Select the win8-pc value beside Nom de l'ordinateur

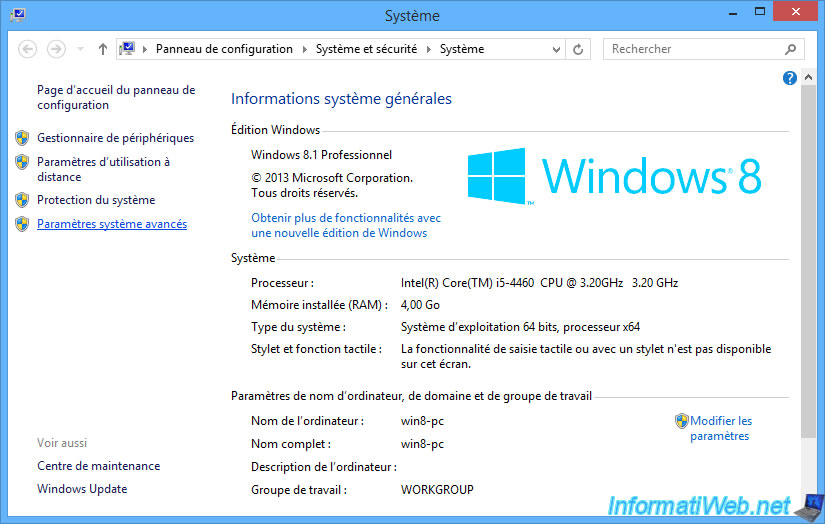click(422, 421)
